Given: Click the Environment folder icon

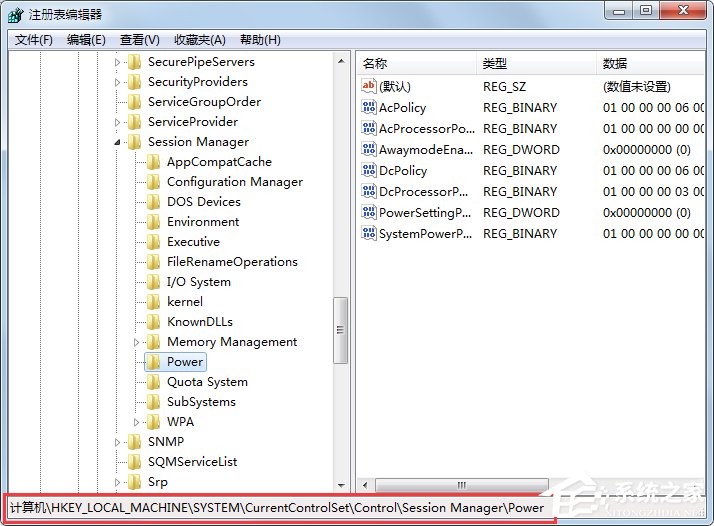Looking at the screenshot, I should pyautogui.click(x=153, y=222).
